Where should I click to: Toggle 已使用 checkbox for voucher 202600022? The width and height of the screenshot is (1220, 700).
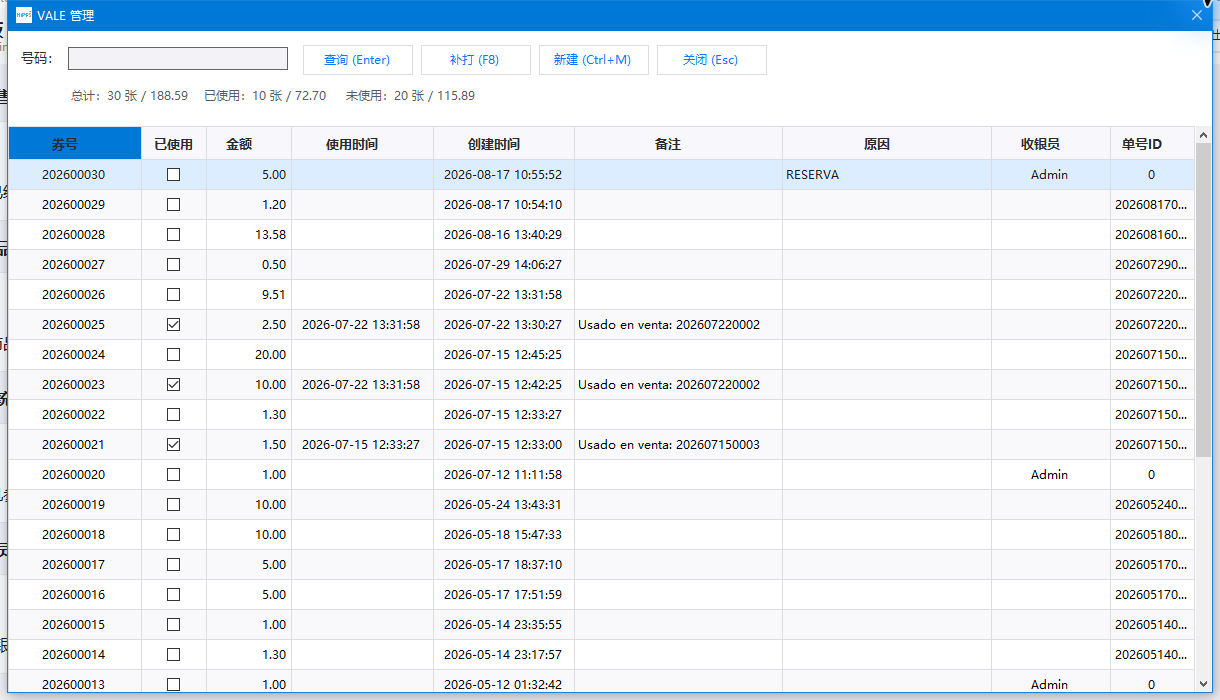tap(174, 415)
